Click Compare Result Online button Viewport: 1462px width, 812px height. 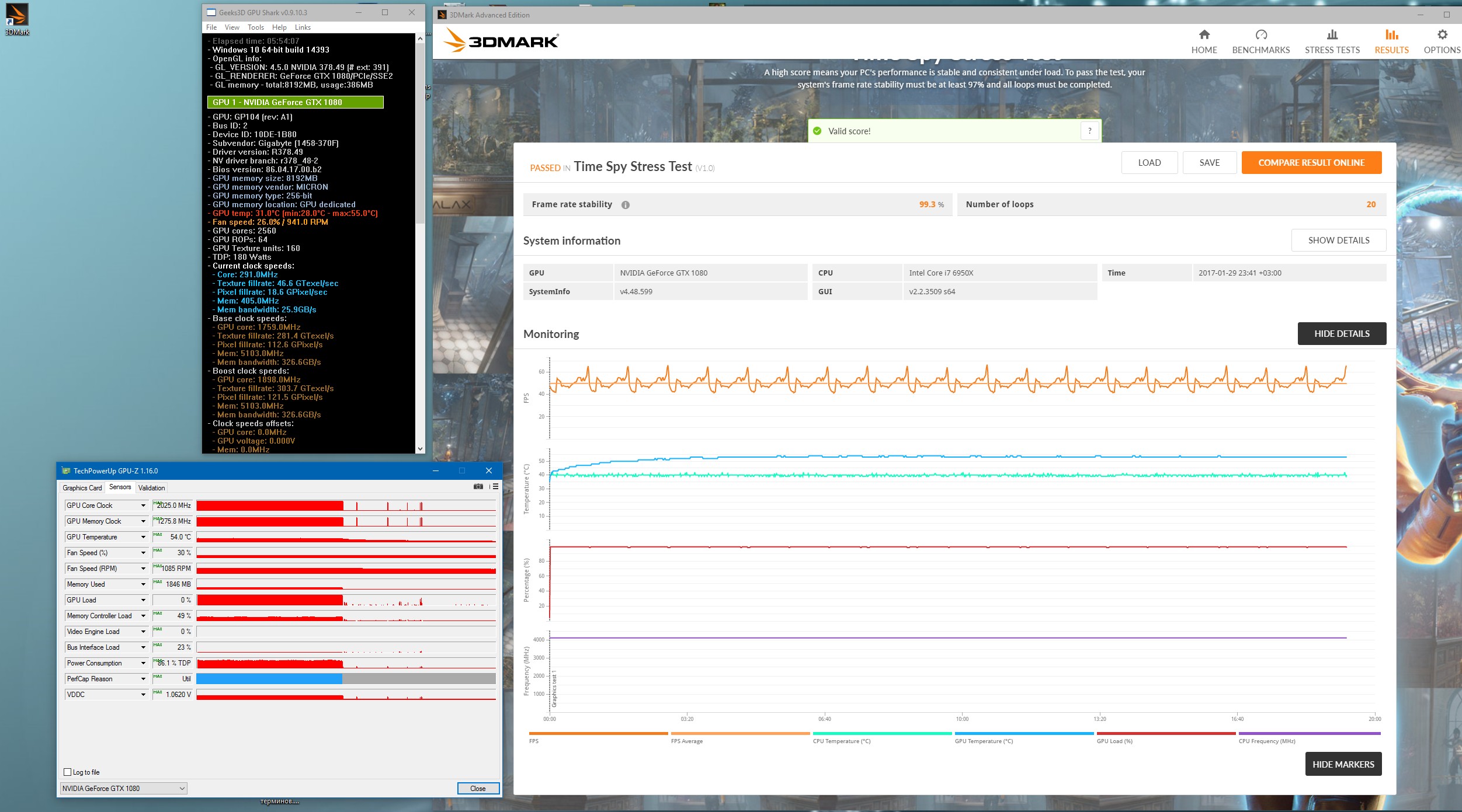click(x=1311, y=163)
